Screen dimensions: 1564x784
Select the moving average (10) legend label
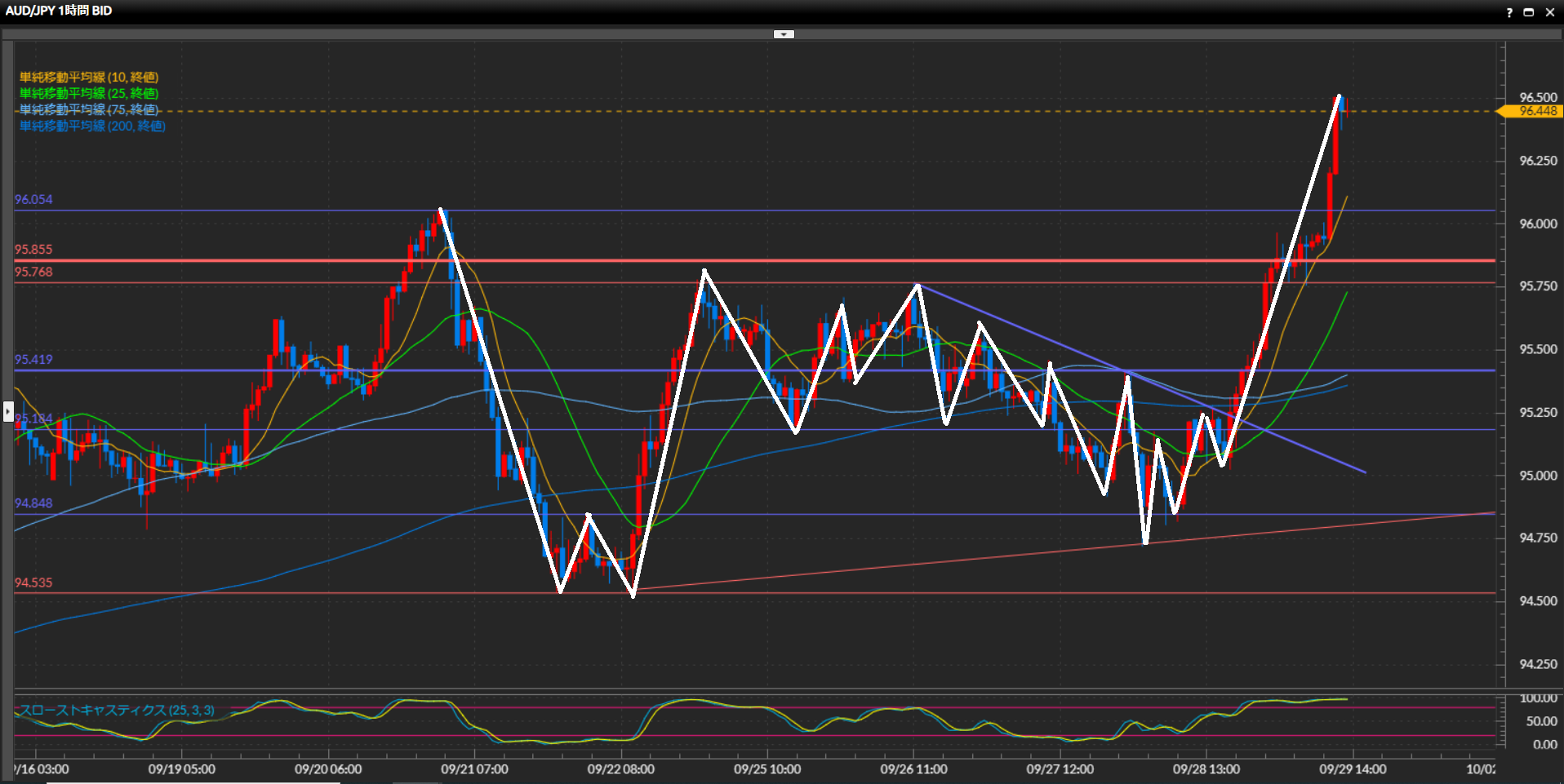click(x=89, y=78)
